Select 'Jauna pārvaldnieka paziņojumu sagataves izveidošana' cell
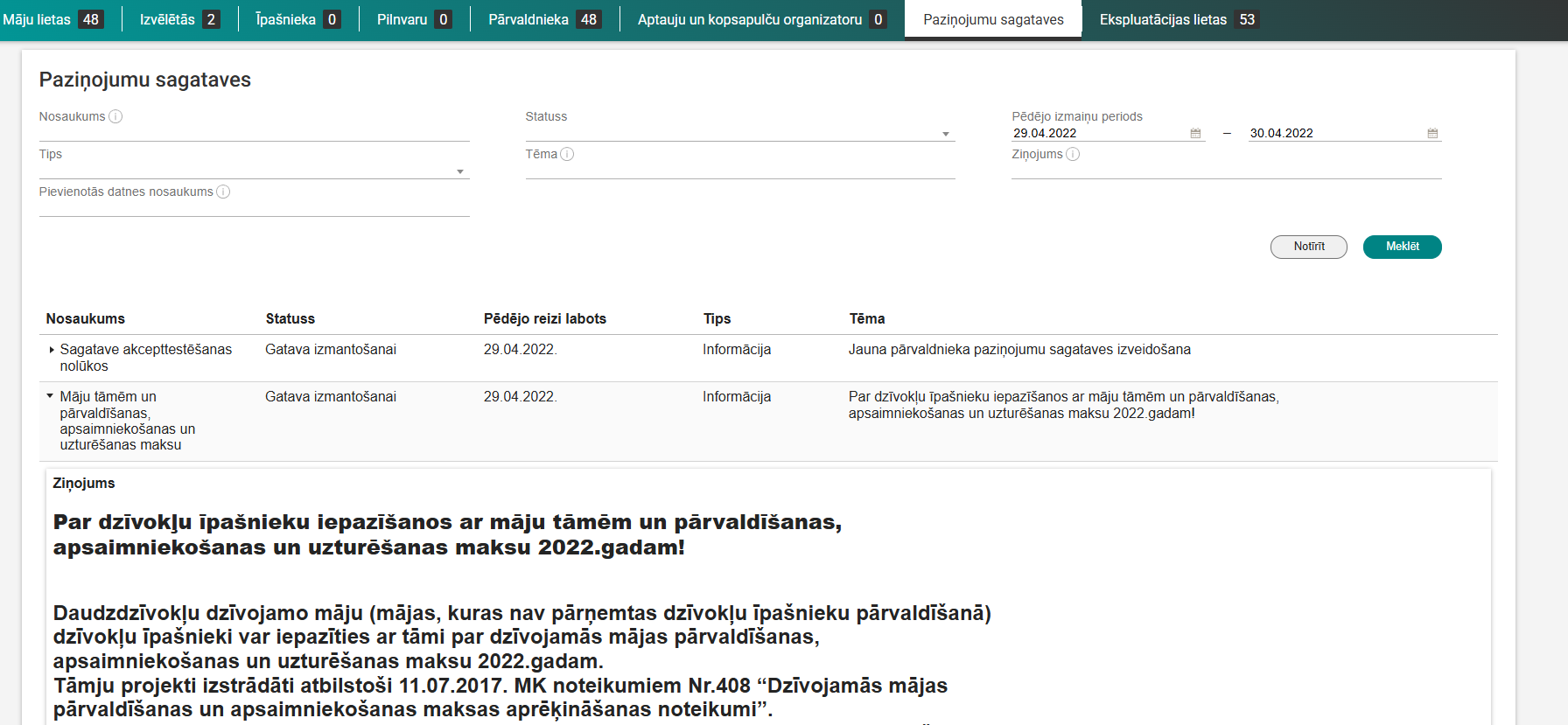The height and width of the screenshot is (725, 1568). [x=1019, y=350]
